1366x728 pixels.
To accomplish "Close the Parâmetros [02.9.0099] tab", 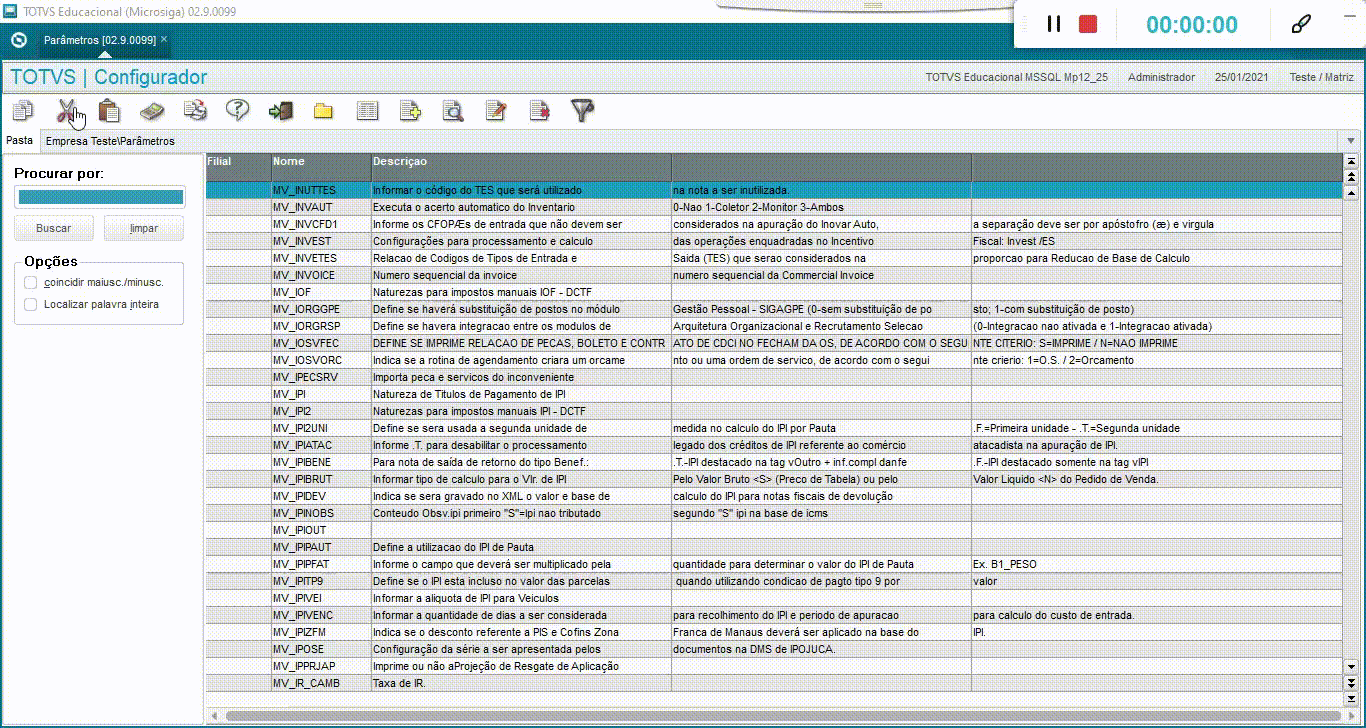I will tap(164, 39).
